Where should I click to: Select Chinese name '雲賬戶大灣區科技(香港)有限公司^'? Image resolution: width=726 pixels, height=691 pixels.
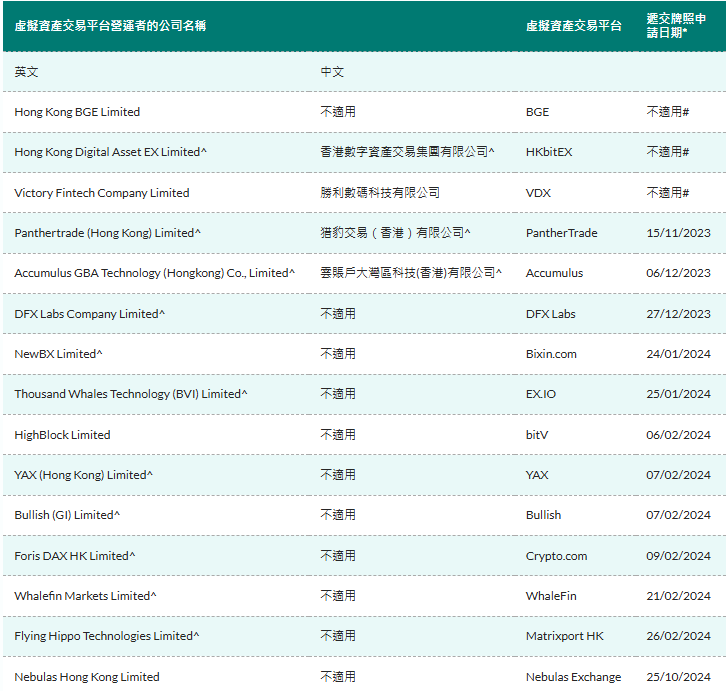[x=411, y=273]
